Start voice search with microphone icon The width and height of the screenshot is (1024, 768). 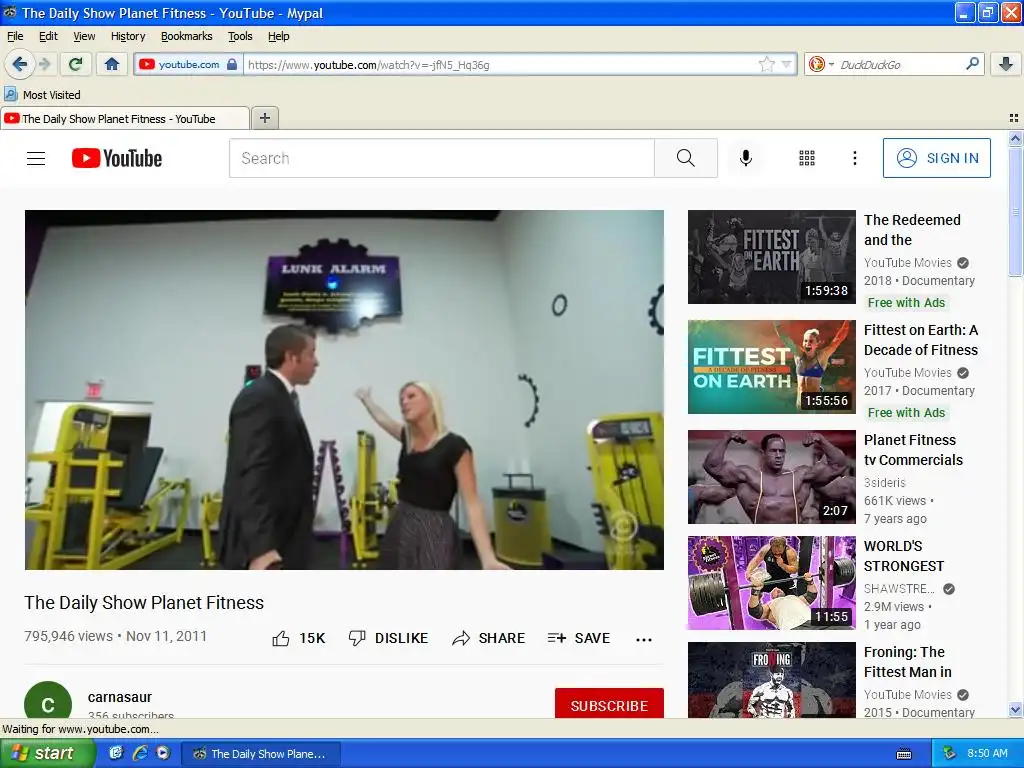pos(746,158)
